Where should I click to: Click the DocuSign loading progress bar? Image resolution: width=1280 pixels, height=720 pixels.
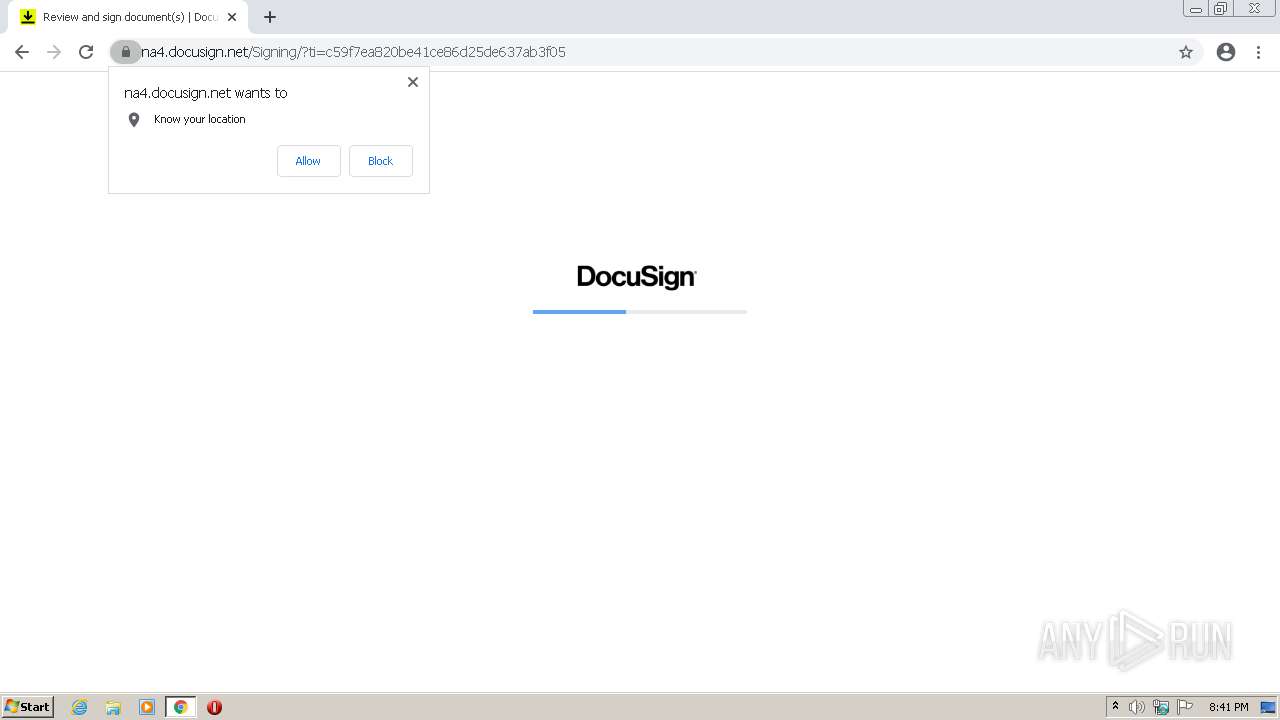pyautogui.click(x=640, y=312)
